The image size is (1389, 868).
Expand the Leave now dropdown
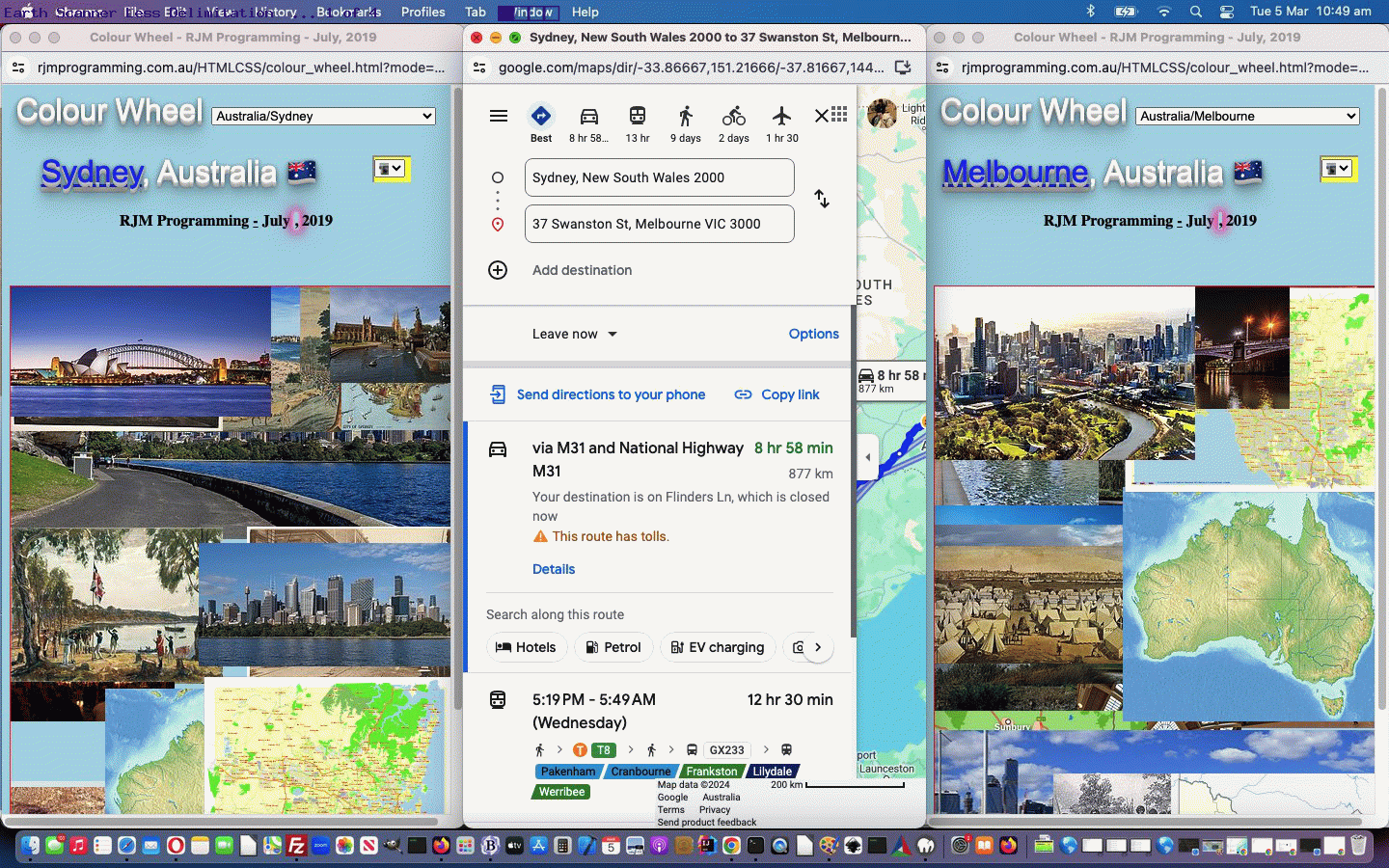pyautogui.click(x=575, y=334)
